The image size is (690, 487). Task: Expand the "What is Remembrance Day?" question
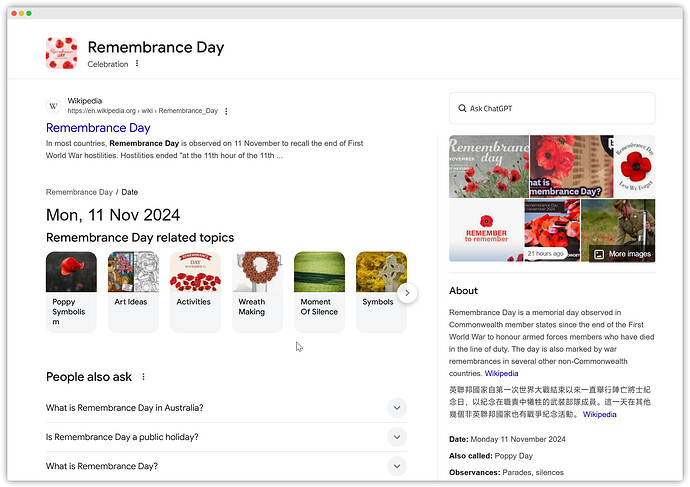pos(226,466)
